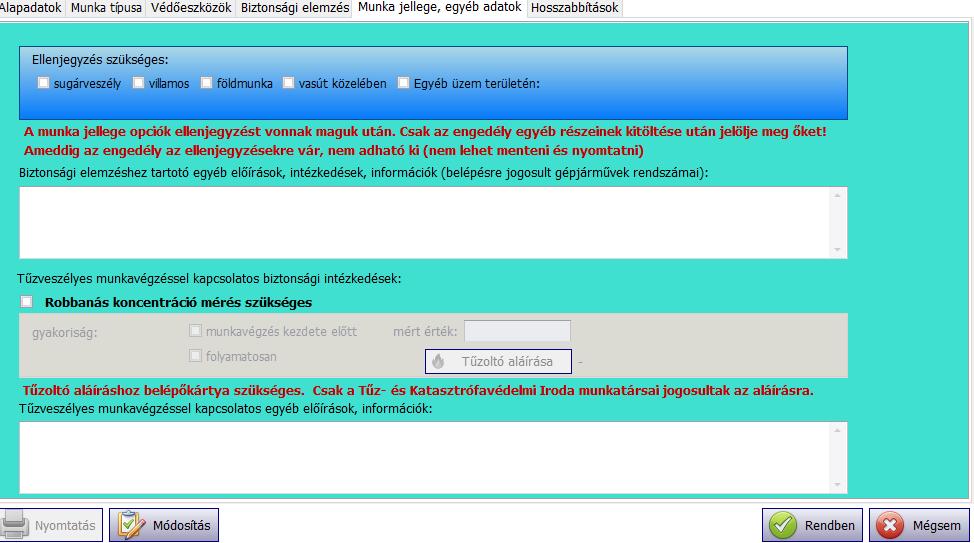Open the Biztonsági elemzés tab

coord(294,8)
